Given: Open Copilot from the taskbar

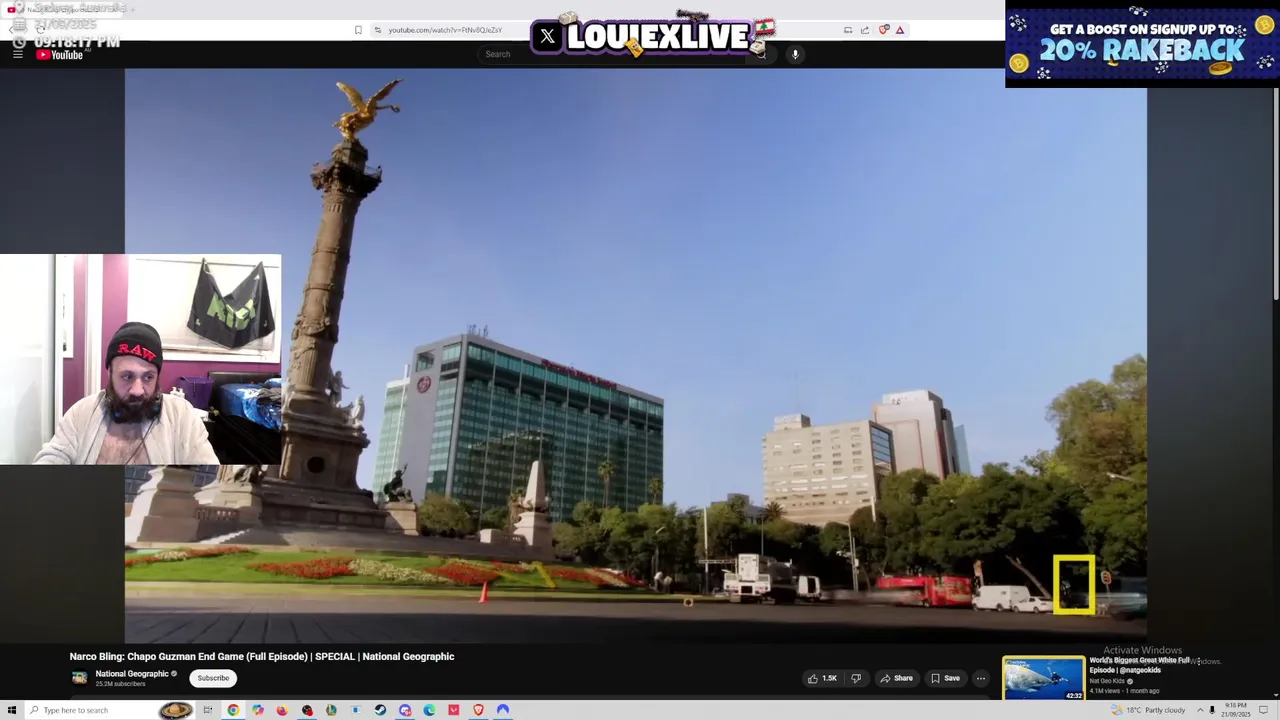Looking at the screenshot, I should click(258, 710).
